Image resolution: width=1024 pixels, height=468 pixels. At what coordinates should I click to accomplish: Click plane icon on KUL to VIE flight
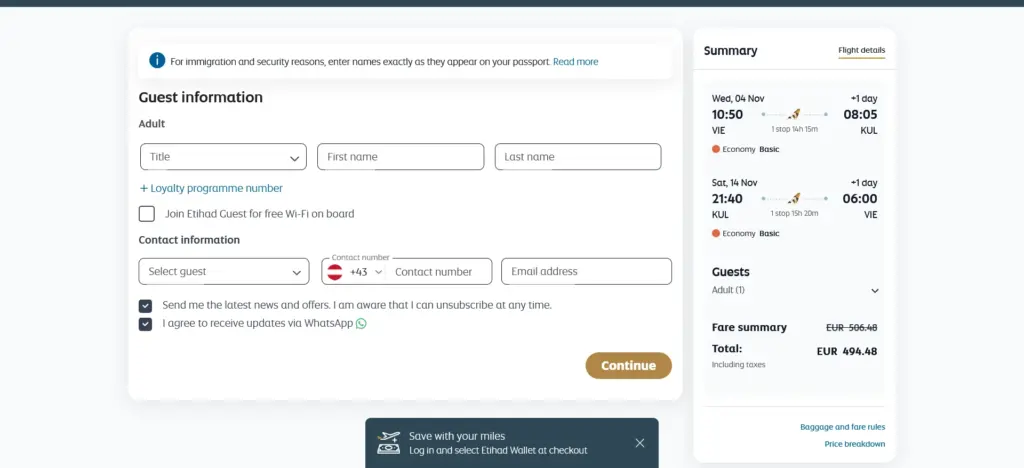click(794, 198)
